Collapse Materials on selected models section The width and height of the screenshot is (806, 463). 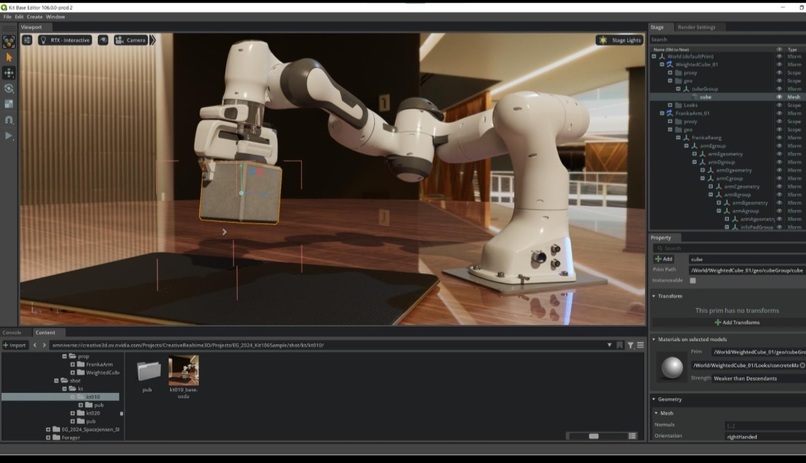tap(654, 339)
